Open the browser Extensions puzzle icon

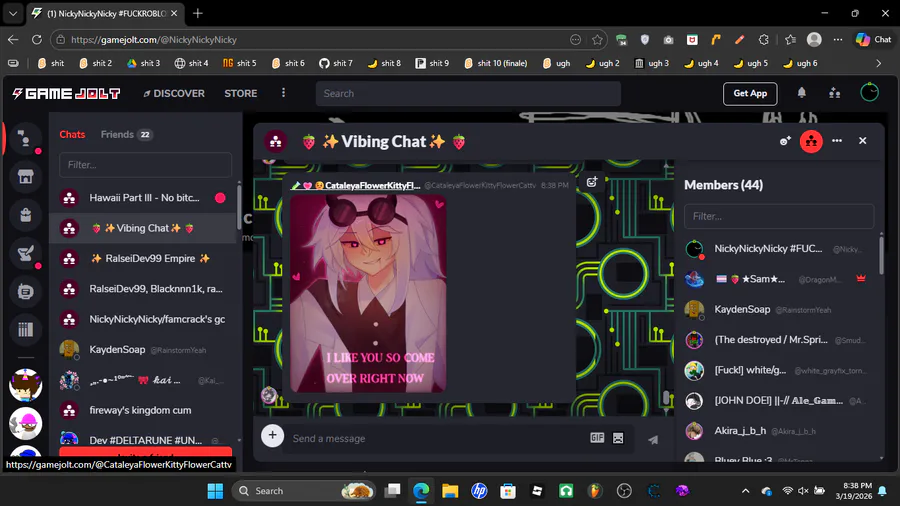[x=763, y=40]
